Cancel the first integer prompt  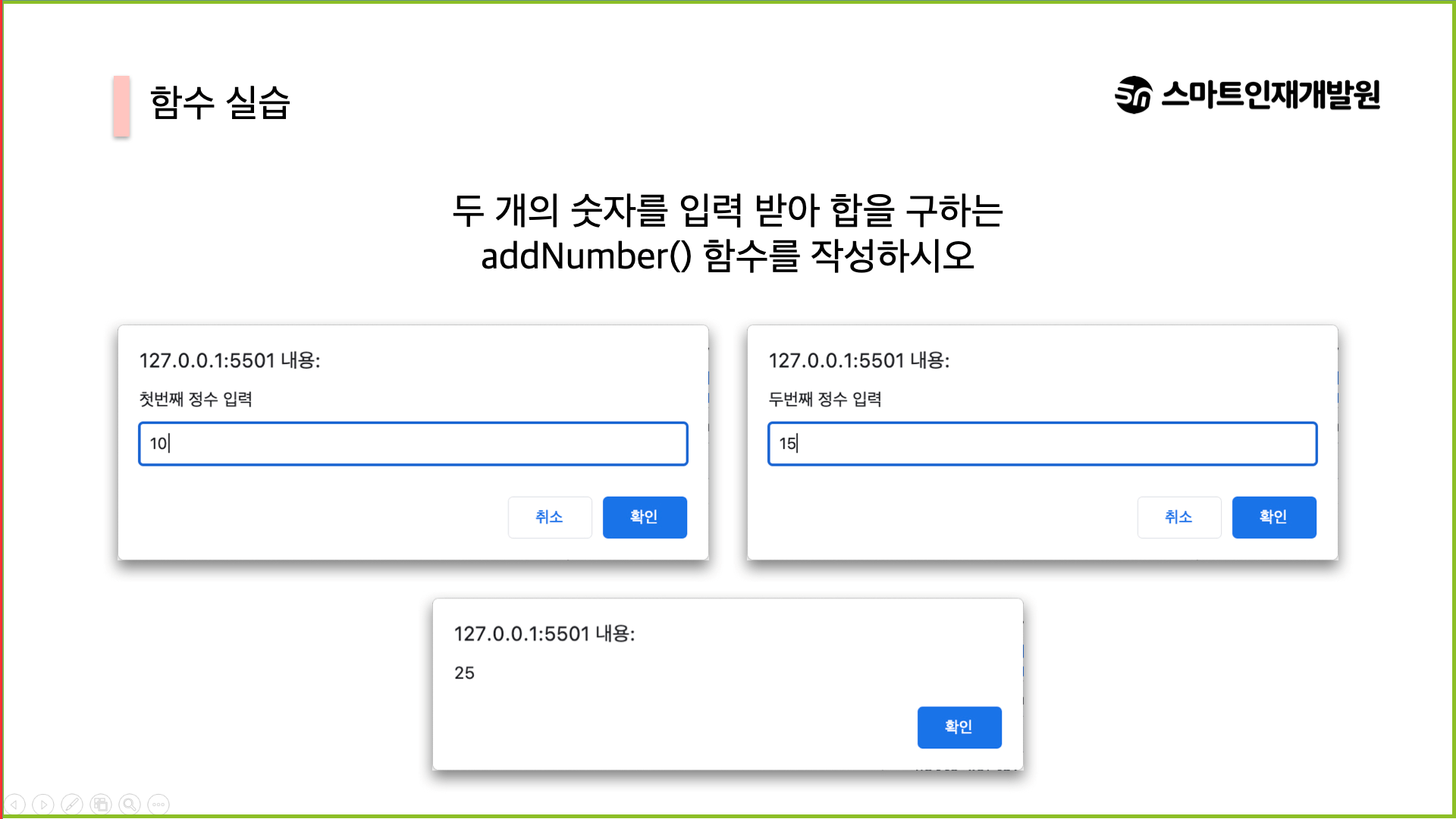pyautogui.click(x=550, y=517)
